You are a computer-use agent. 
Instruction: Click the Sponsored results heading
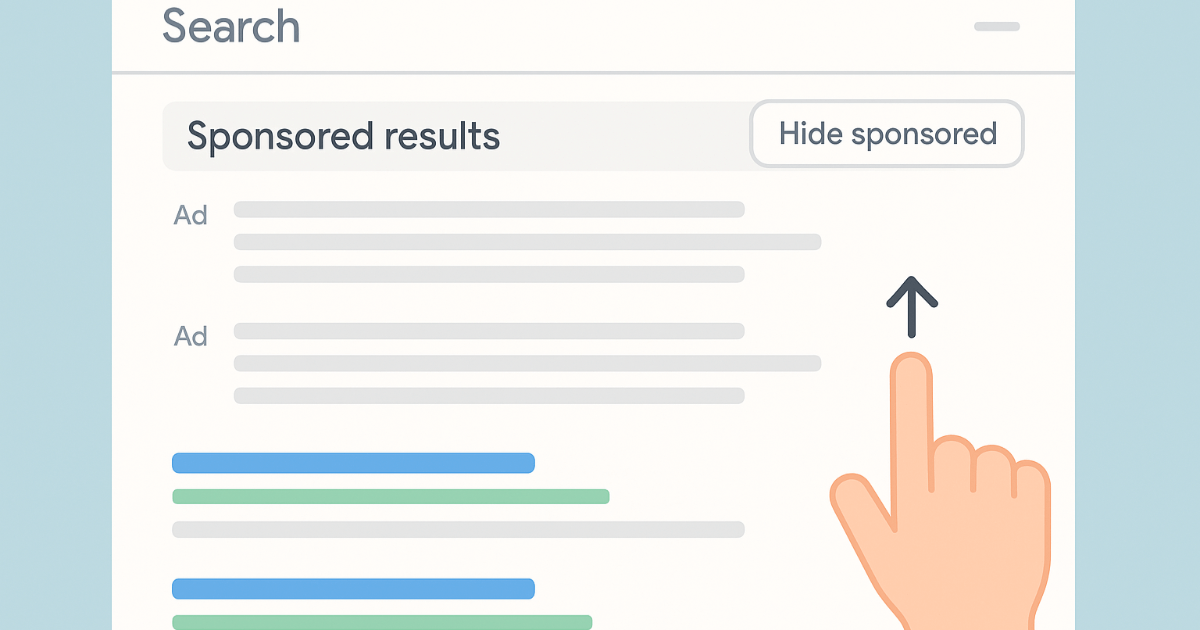[343, 136]
